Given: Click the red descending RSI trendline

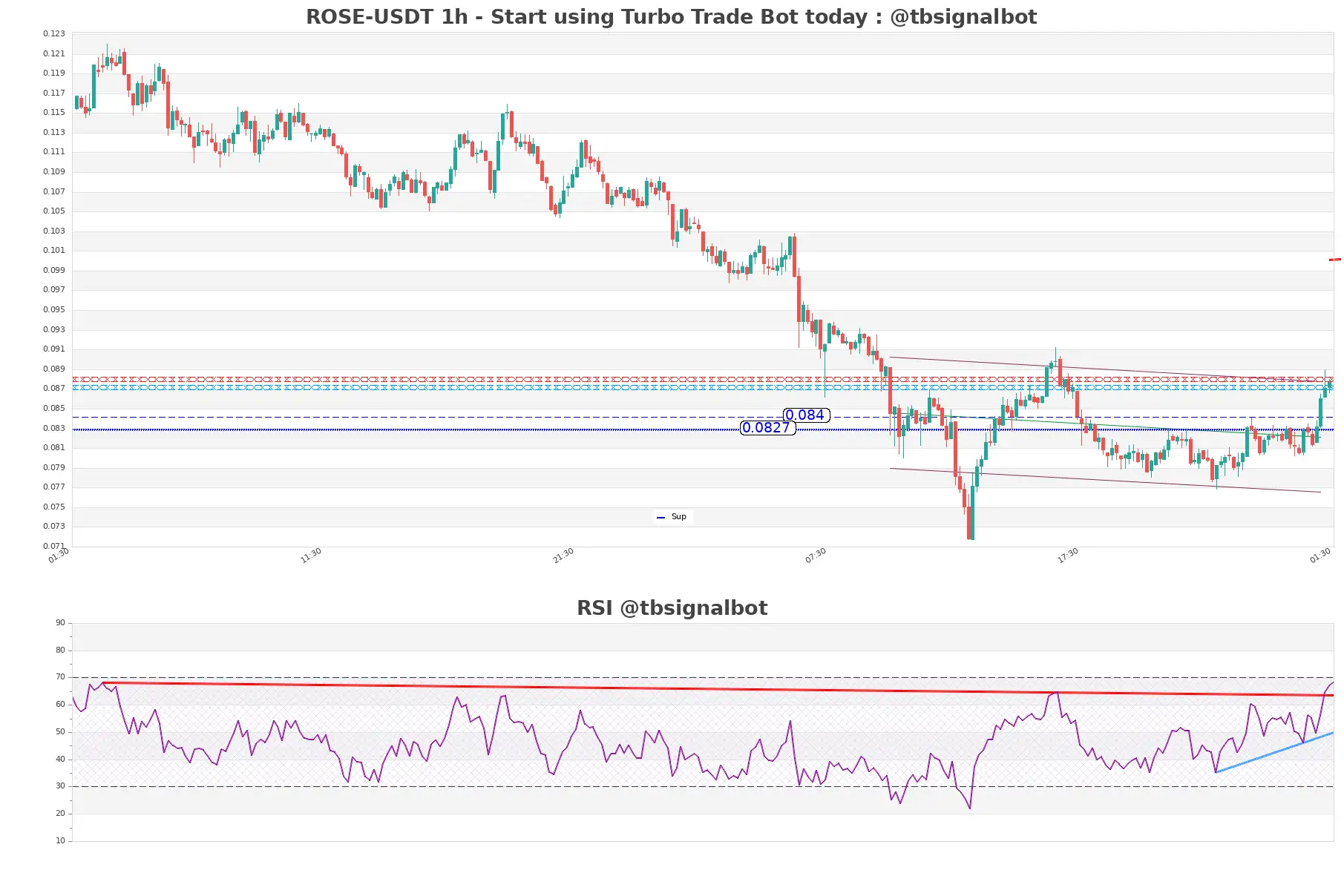Looking at the screenshot, I should 718,689.
